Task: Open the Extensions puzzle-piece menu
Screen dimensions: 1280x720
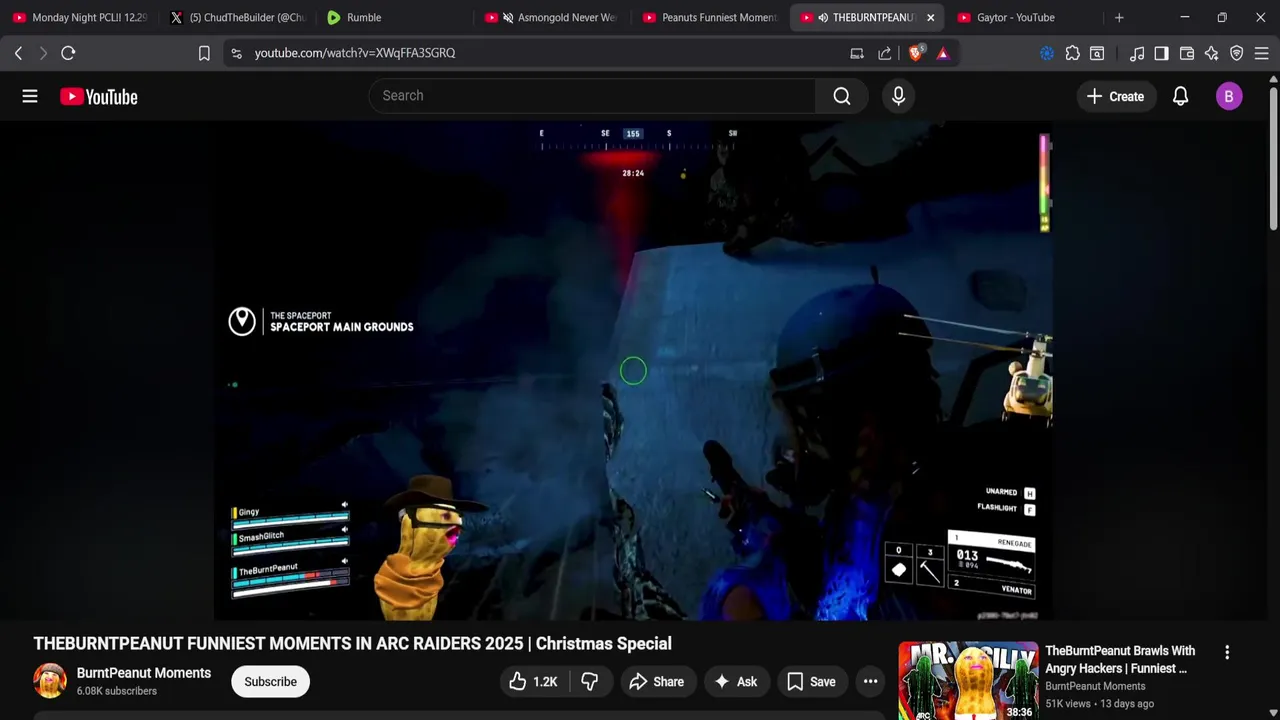Action: 1072,53
